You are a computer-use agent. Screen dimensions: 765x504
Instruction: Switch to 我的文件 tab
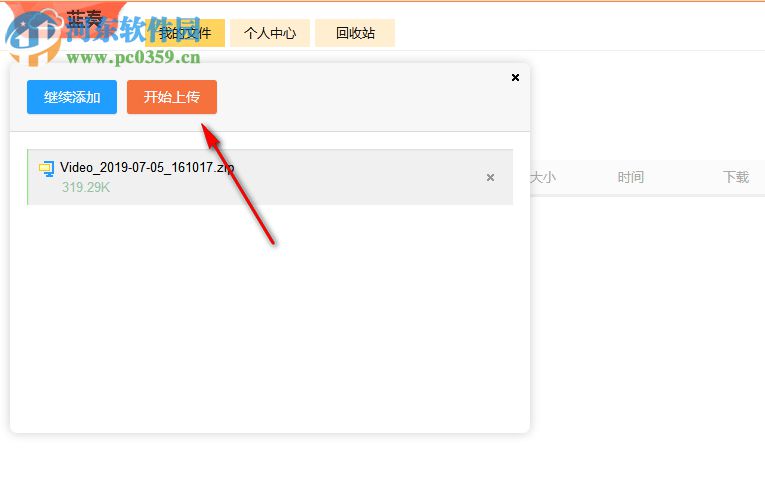(185, 33)
